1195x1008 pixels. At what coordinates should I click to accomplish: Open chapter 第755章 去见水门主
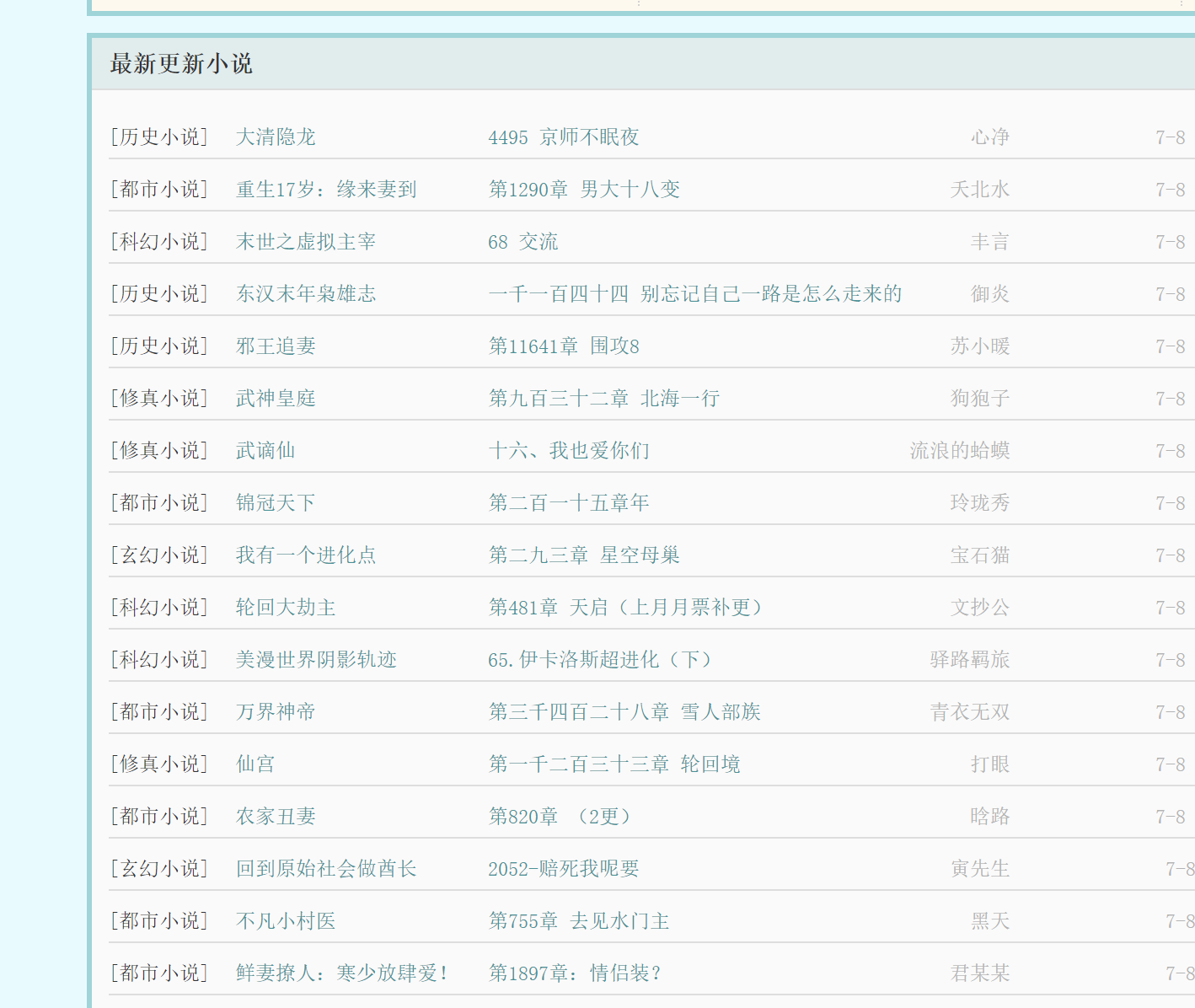pos(579,921)
